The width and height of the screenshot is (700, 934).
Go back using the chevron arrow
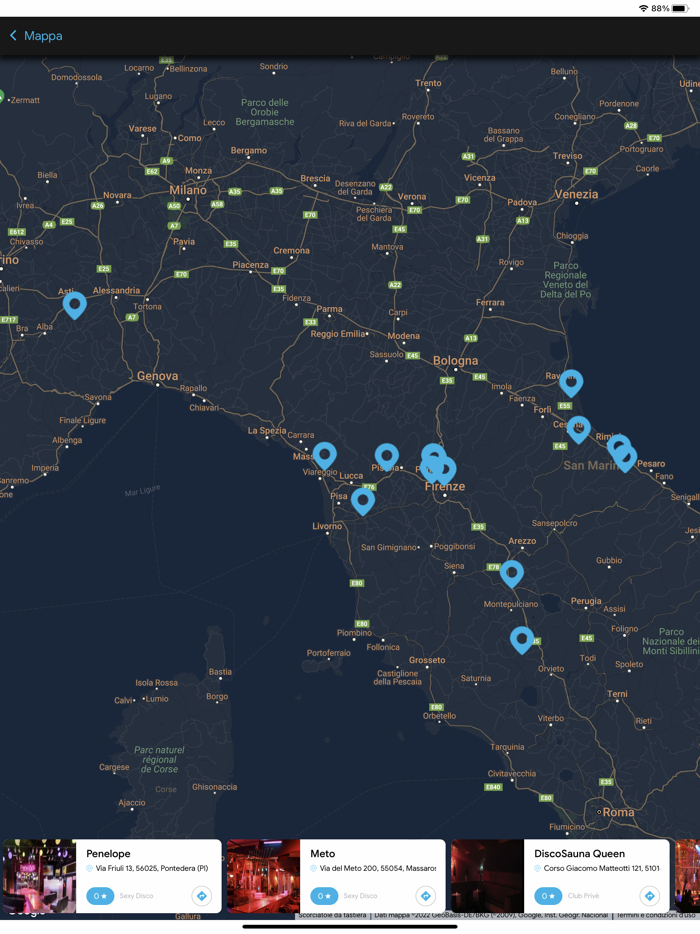[x=13, y=36]
